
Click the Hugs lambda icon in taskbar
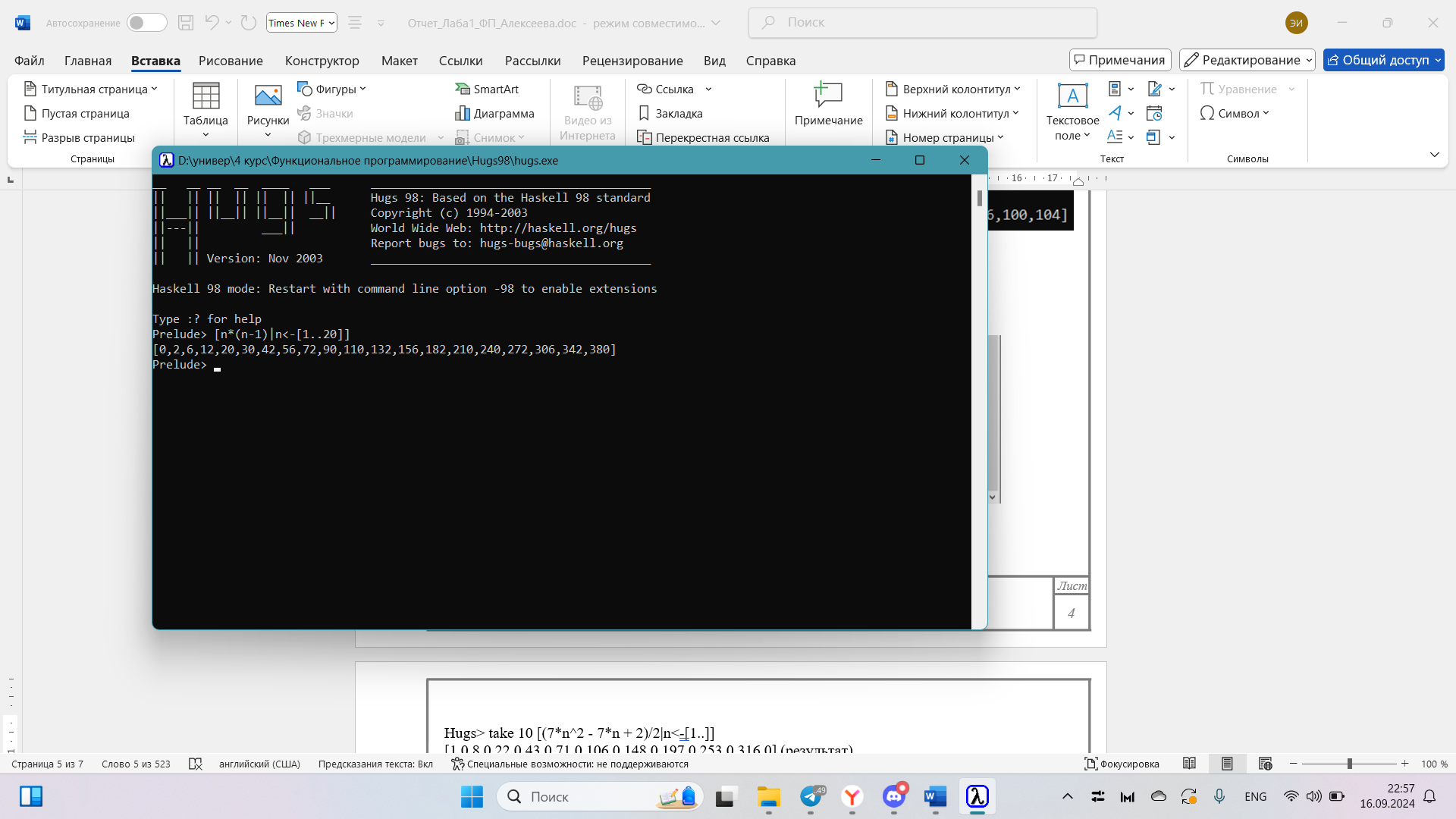pyautogui.click(x=977, y=796)
